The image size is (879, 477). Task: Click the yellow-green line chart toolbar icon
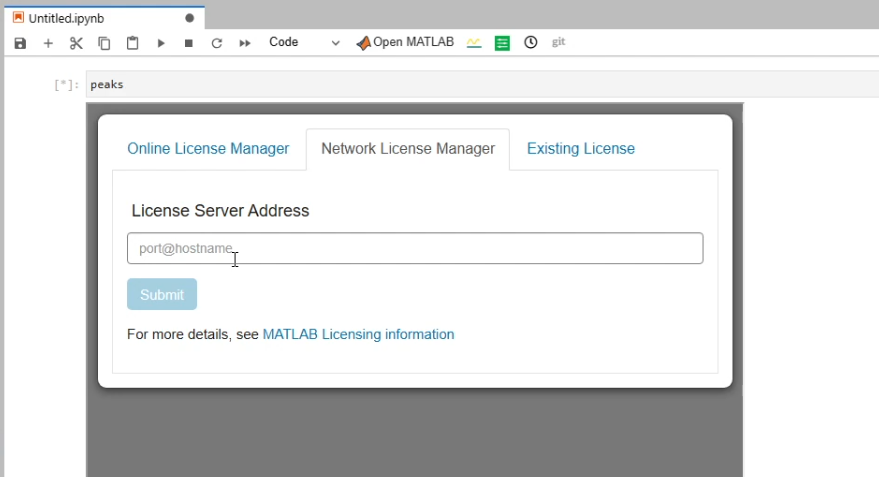tap(474, 43)
